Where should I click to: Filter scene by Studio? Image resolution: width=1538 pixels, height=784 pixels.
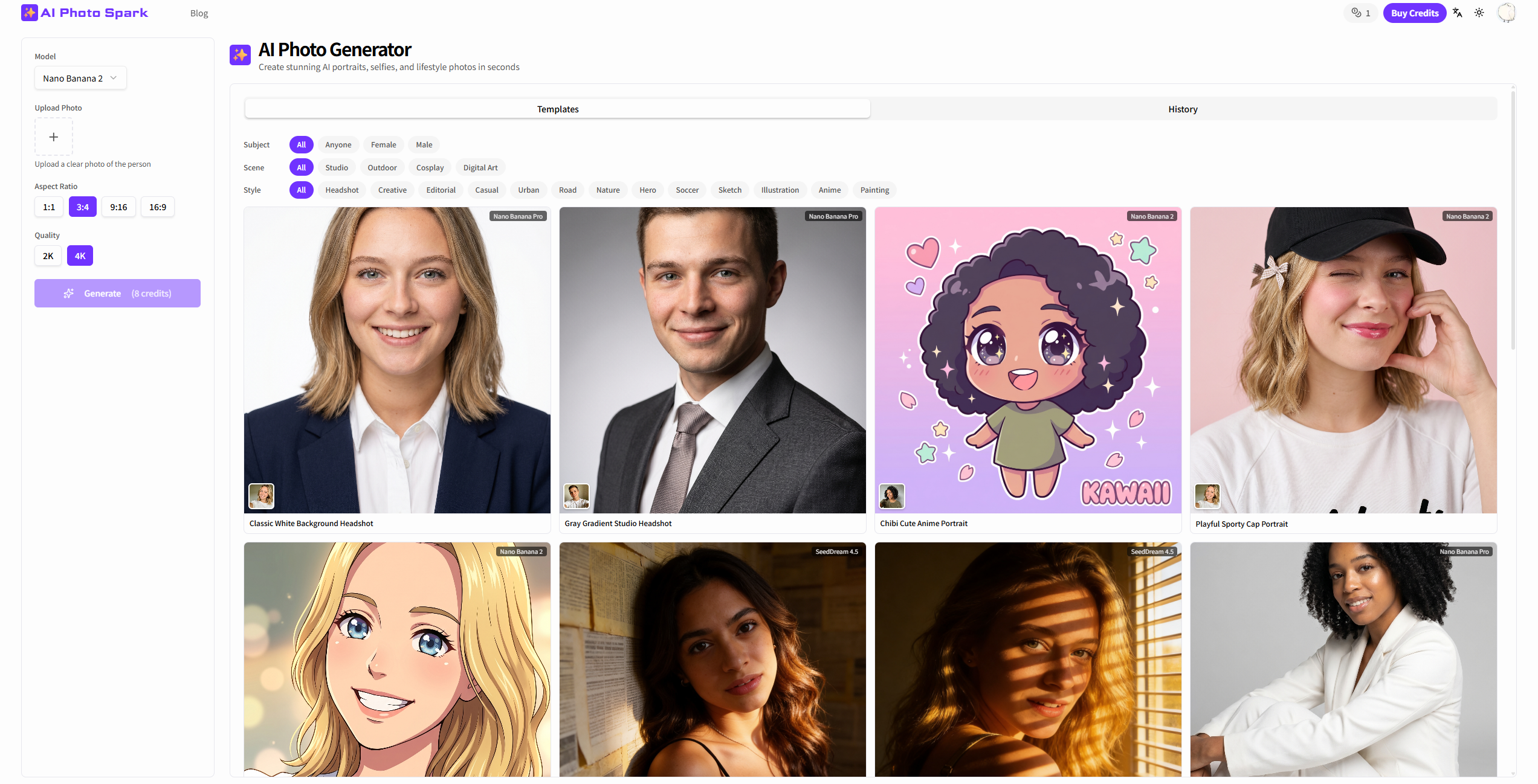(x=337, y=168)
